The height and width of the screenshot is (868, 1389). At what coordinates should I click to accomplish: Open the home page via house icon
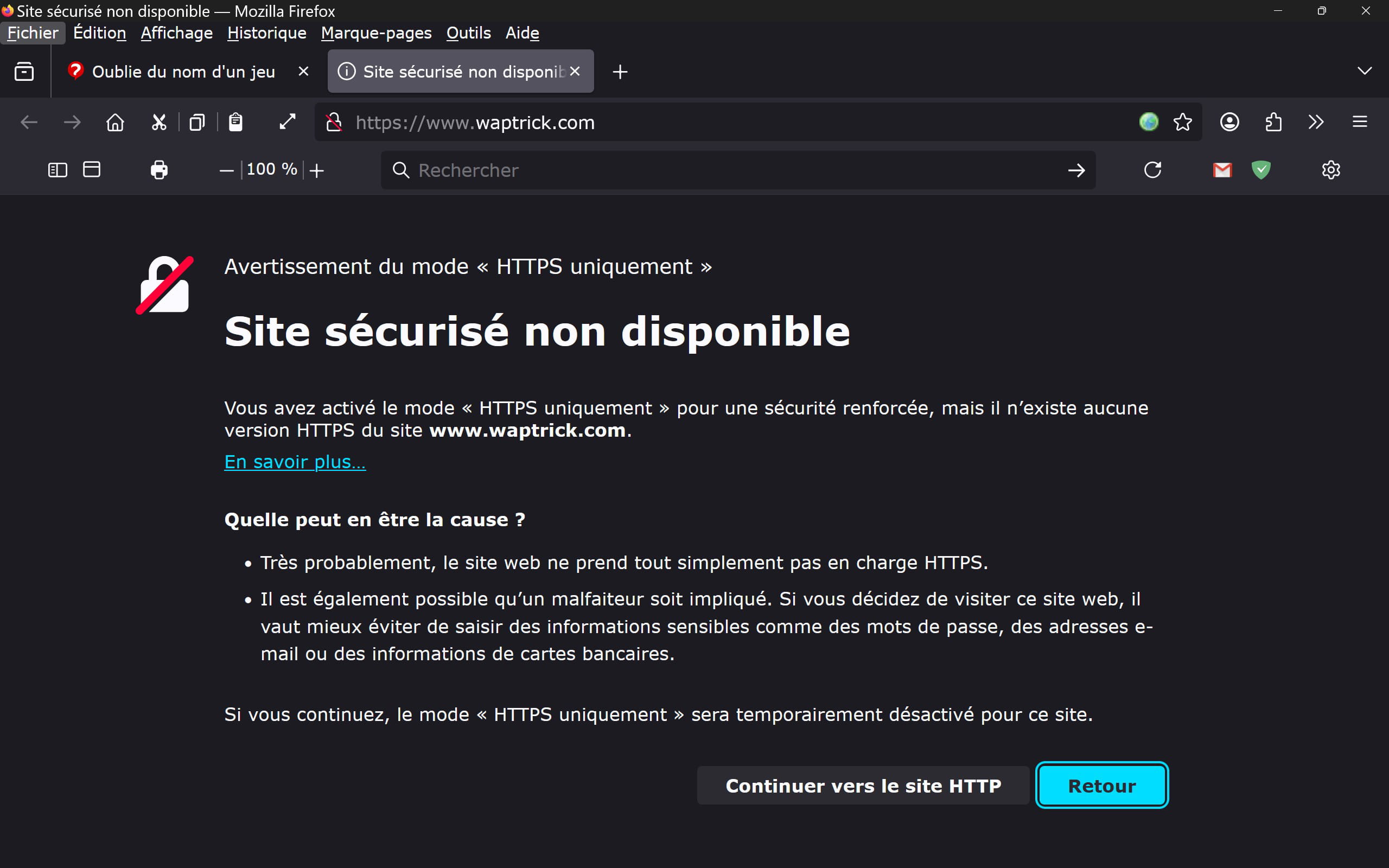tap(116, 122)
